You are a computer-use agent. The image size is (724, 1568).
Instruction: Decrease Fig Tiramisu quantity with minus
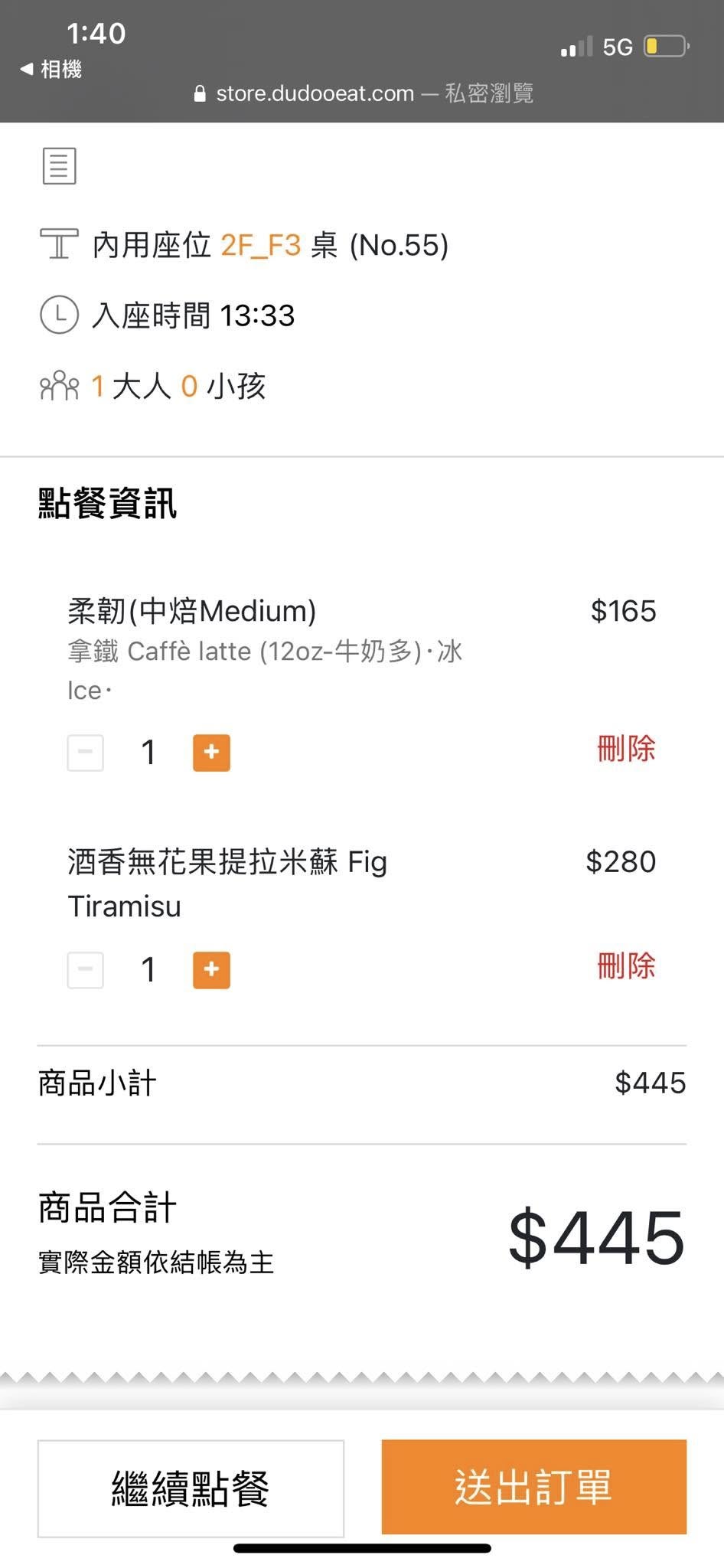(86, 969)
